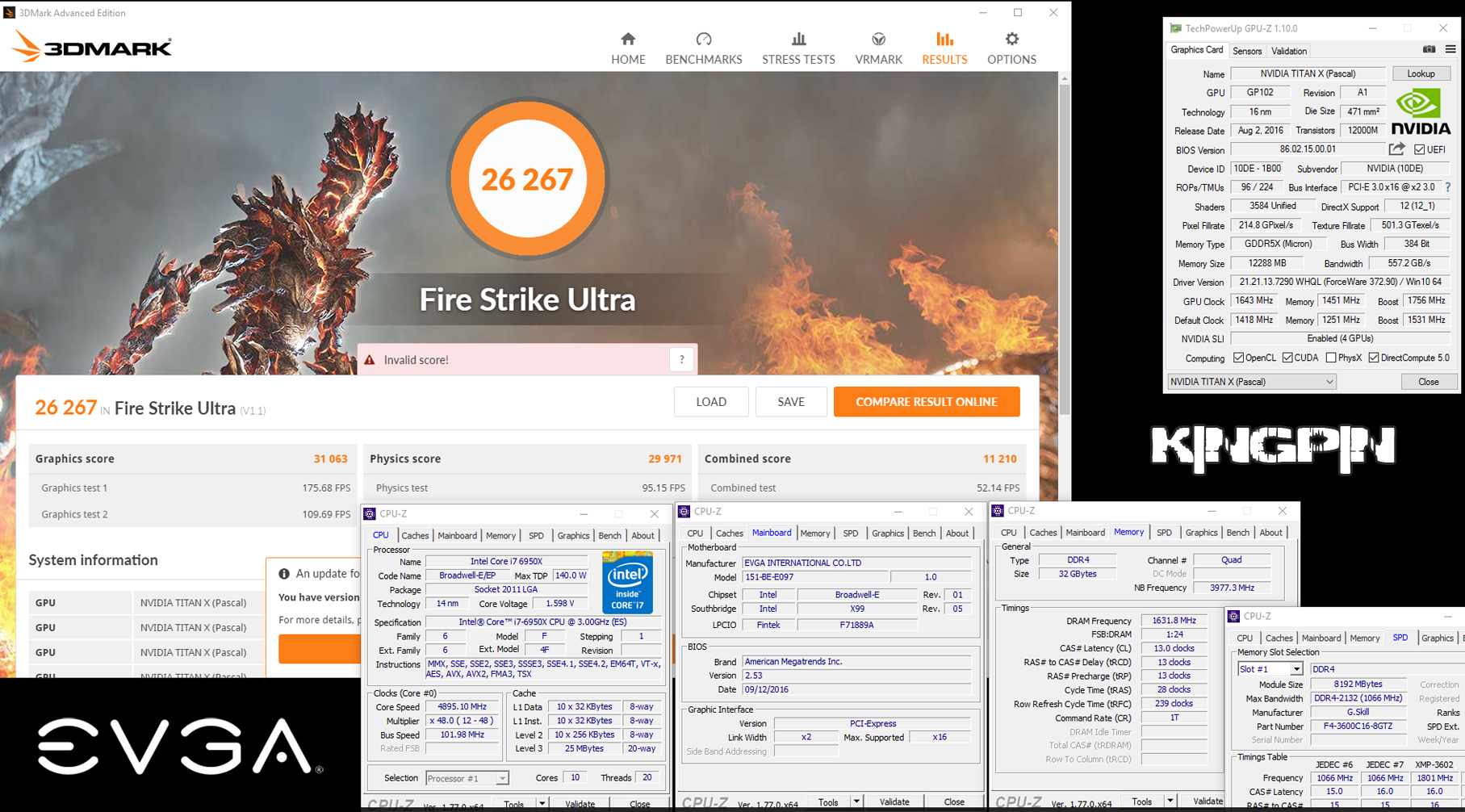Click the NVIDIA logo in GPU-Z
Image resolution: width=1465 pixels, height=812 pixels.
1421,112
